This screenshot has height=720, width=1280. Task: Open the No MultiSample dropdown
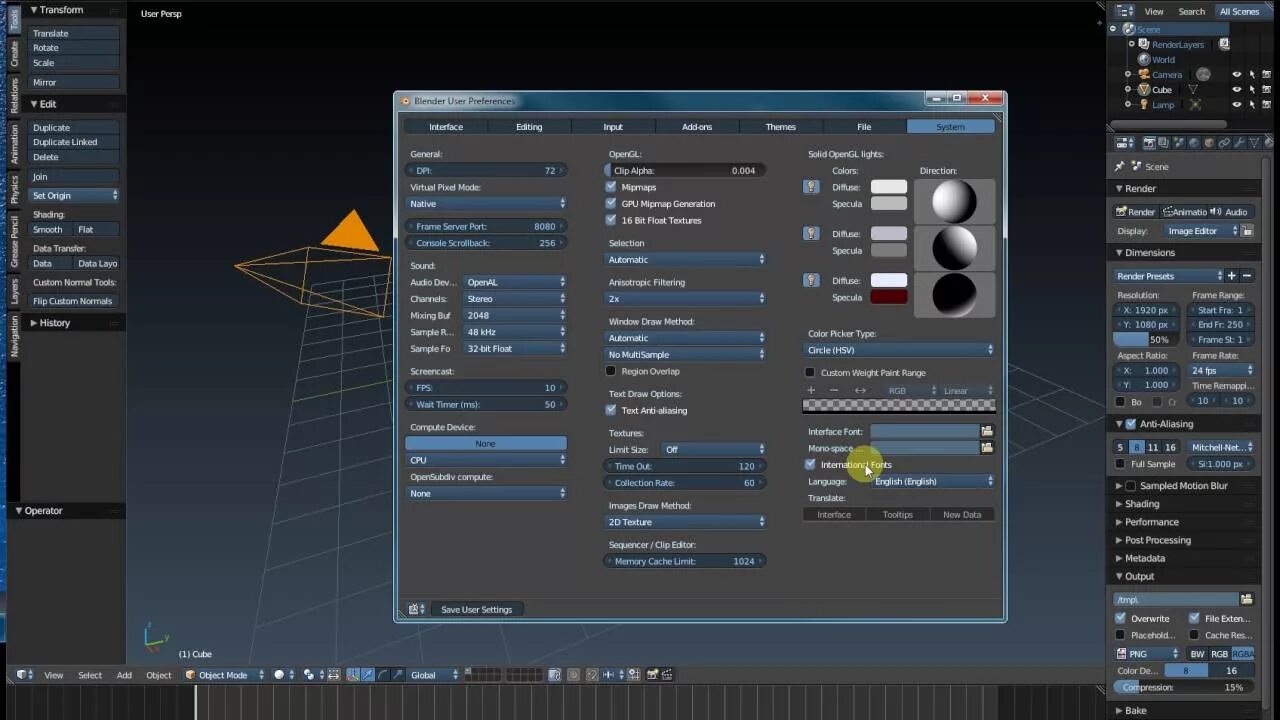pos(686,355)
